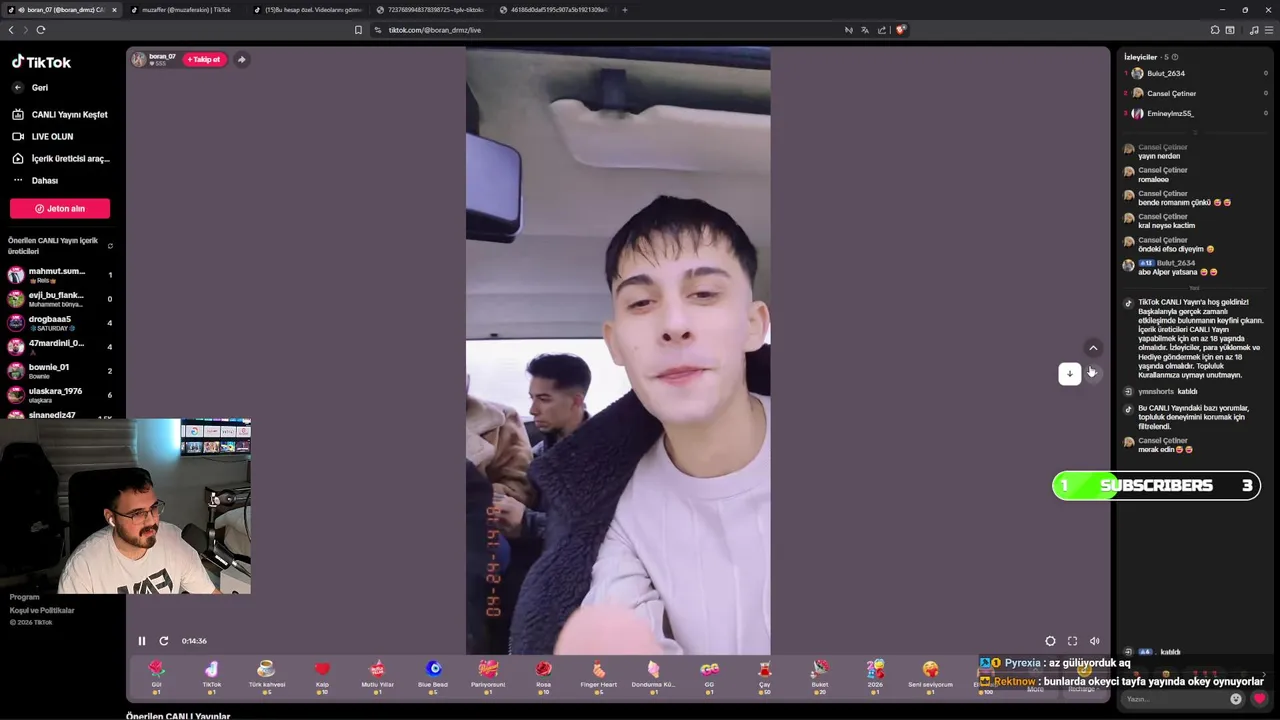Refresh the suggested LIVE creators list
This screenshot has width=1280, height=720.
pos(110,246)
